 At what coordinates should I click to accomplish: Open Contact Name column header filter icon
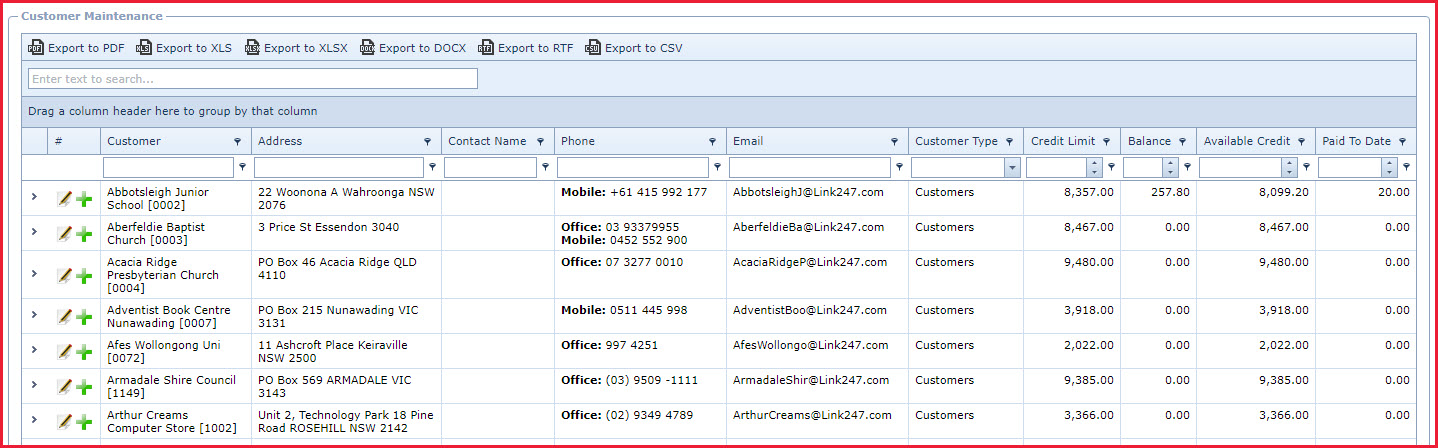(x=540, y=142)
